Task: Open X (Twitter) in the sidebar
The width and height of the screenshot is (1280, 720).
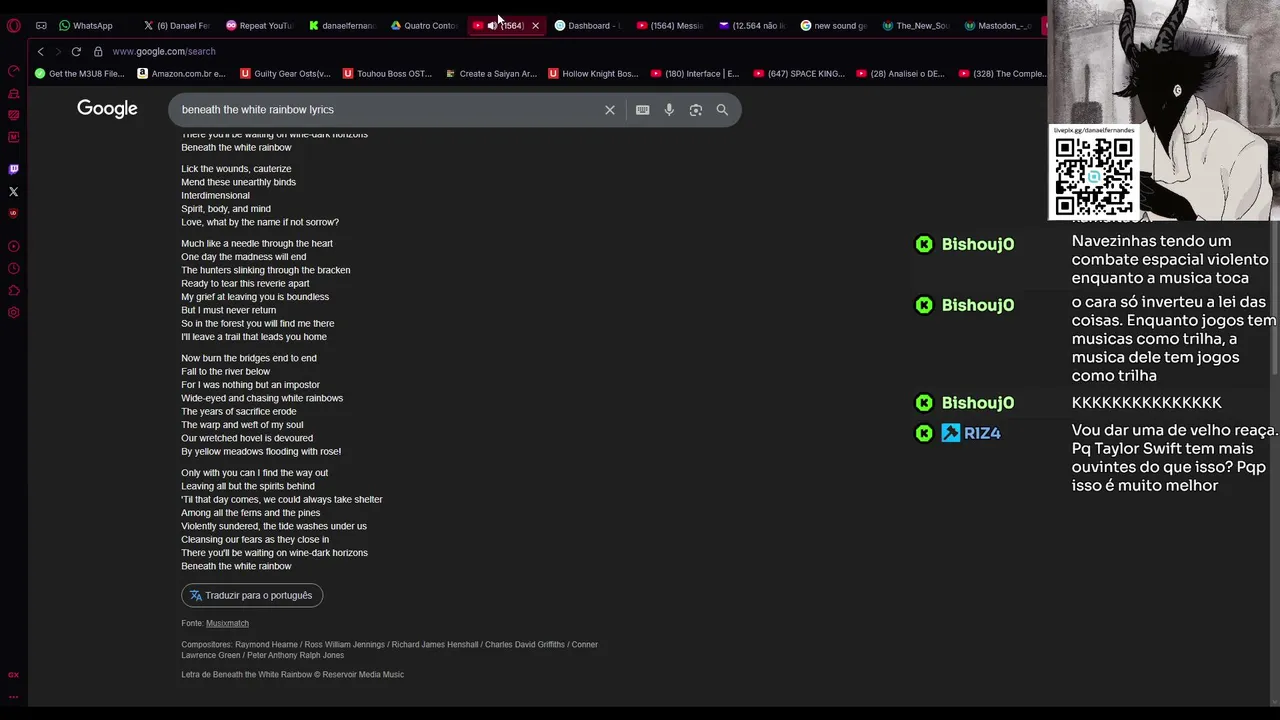Action: [x=13, y=191]
